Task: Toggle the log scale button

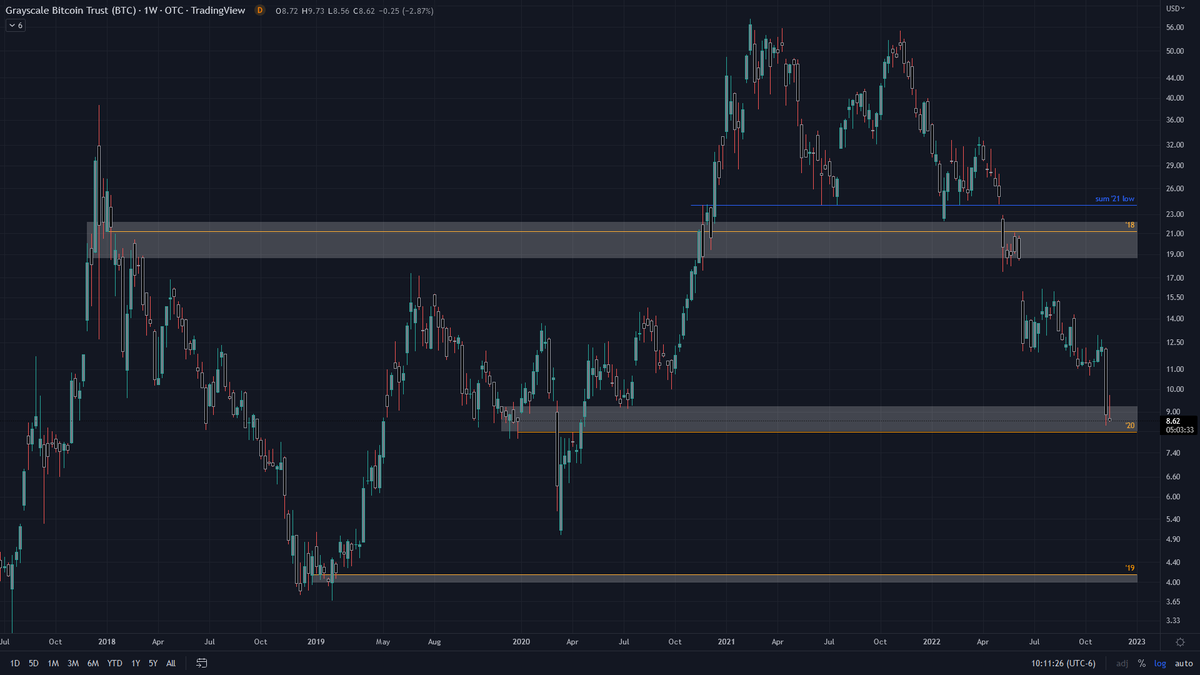Action: click(x=1159, y=663)
